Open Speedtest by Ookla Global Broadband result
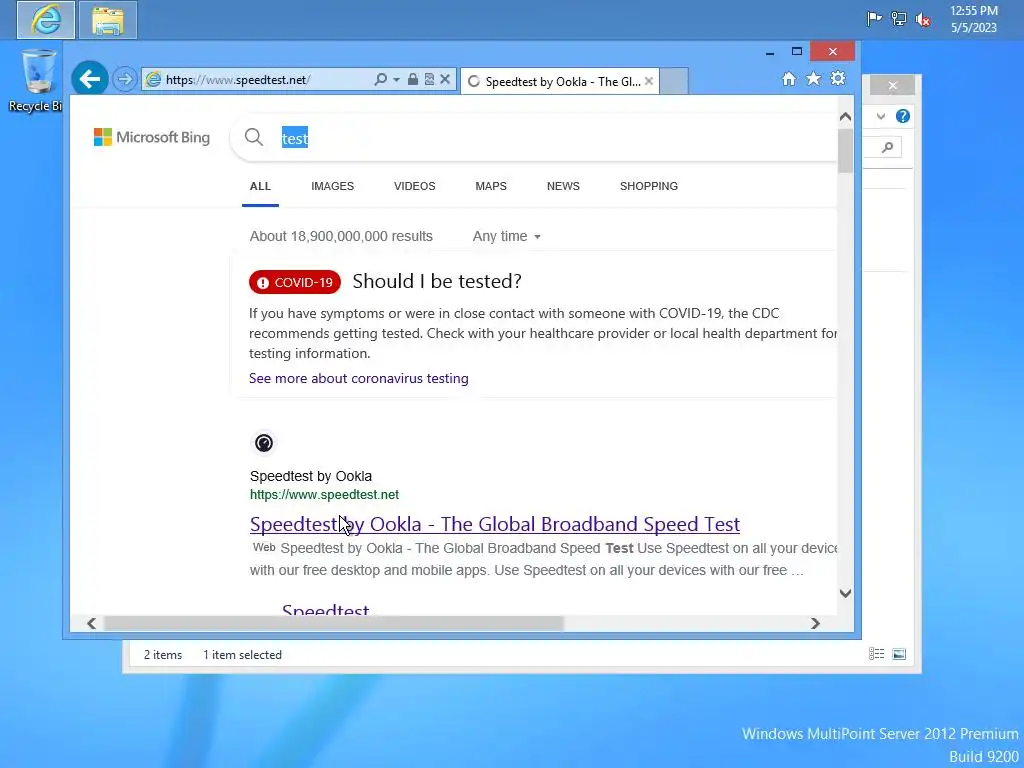1024x768 pixels. [x=494, y=524]
